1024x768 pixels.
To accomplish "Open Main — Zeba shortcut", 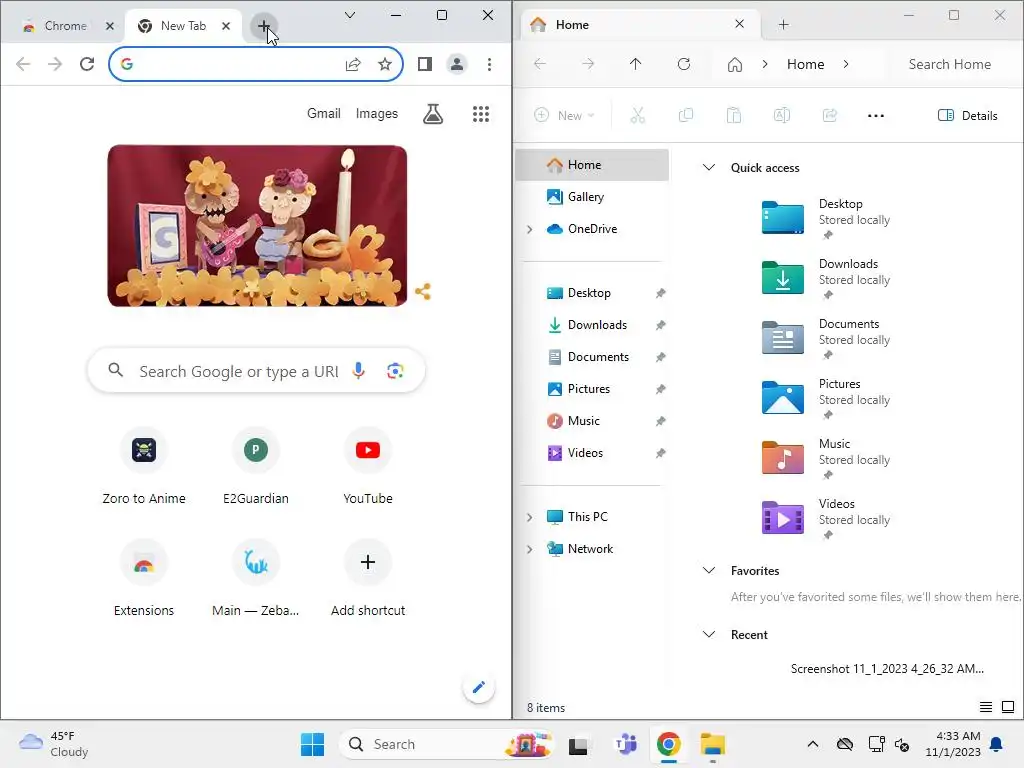I will click(255, 578).
